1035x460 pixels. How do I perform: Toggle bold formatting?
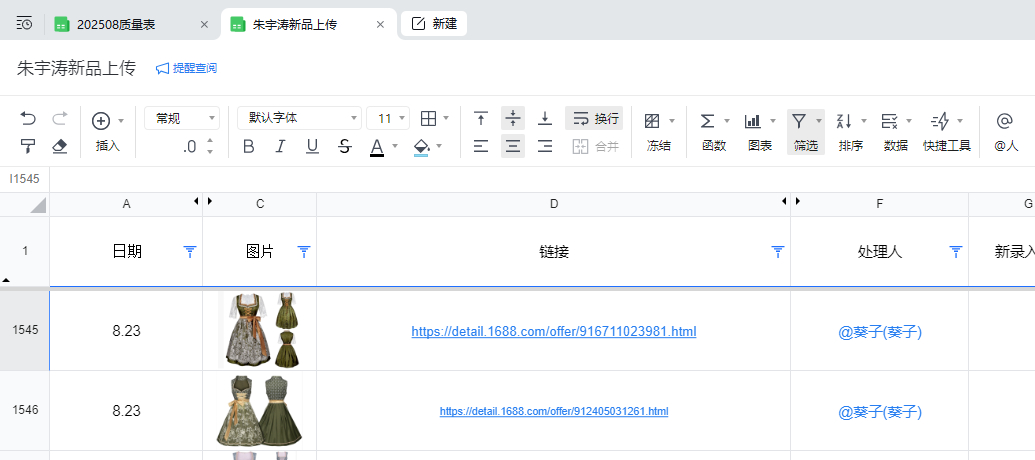[x=249, y=147]
